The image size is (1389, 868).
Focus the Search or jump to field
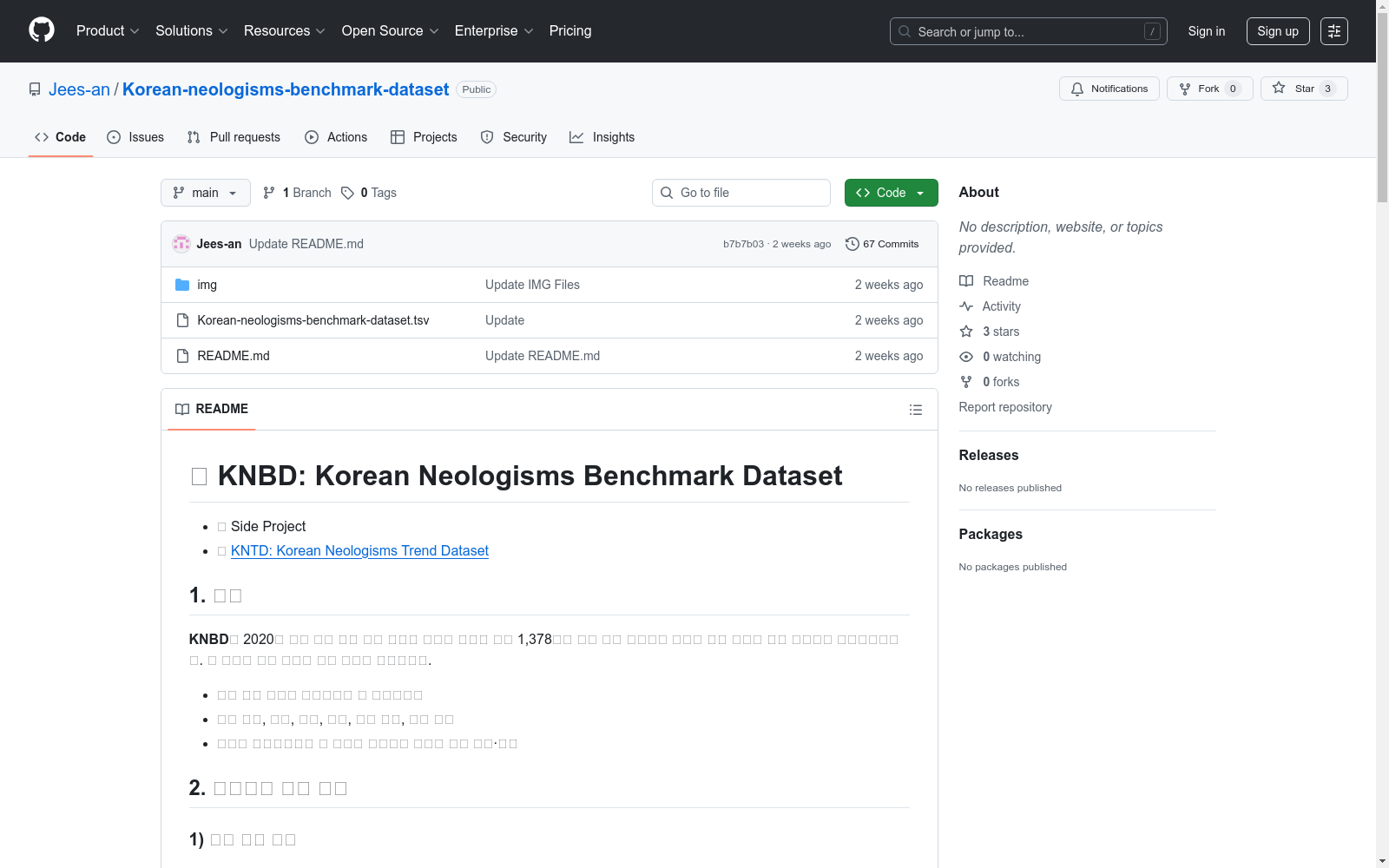tap(1029, 31)
